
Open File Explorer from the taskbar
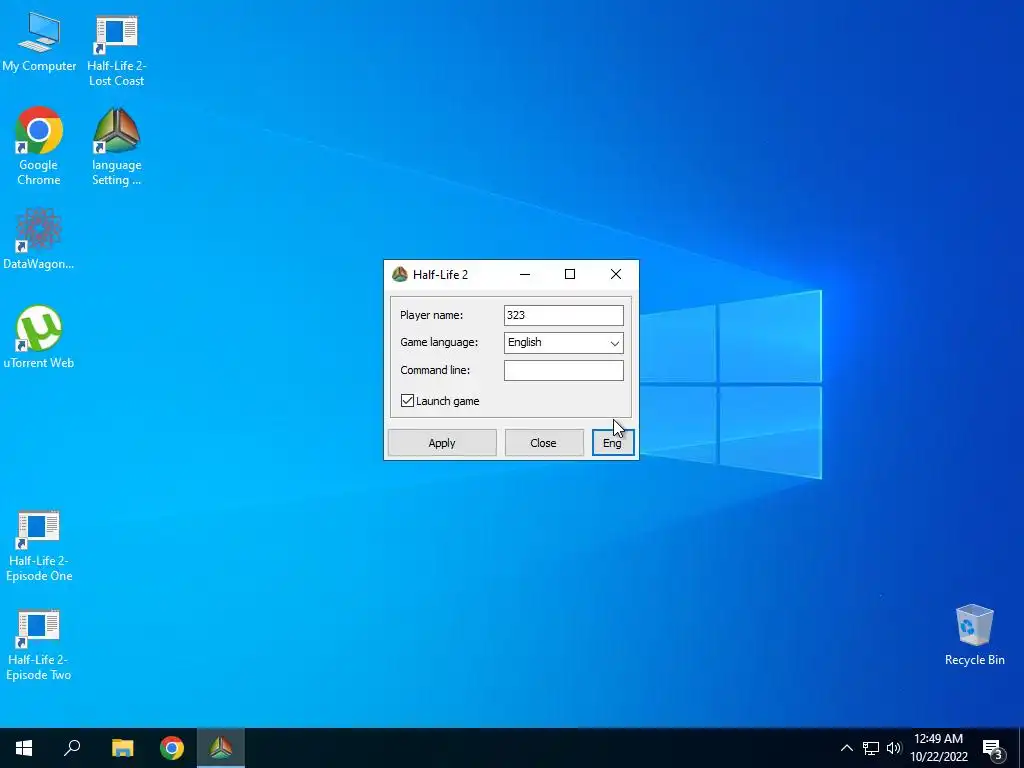tap(122, 748)
